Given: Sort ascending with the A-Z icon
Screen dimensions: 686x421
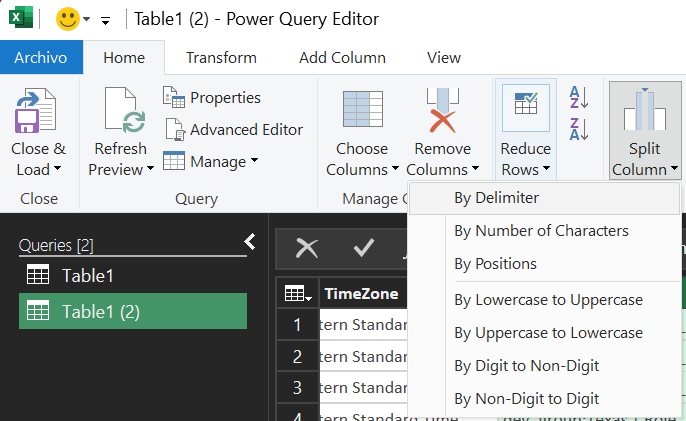Looking at the screenshot, I should (x=578, y=98).
